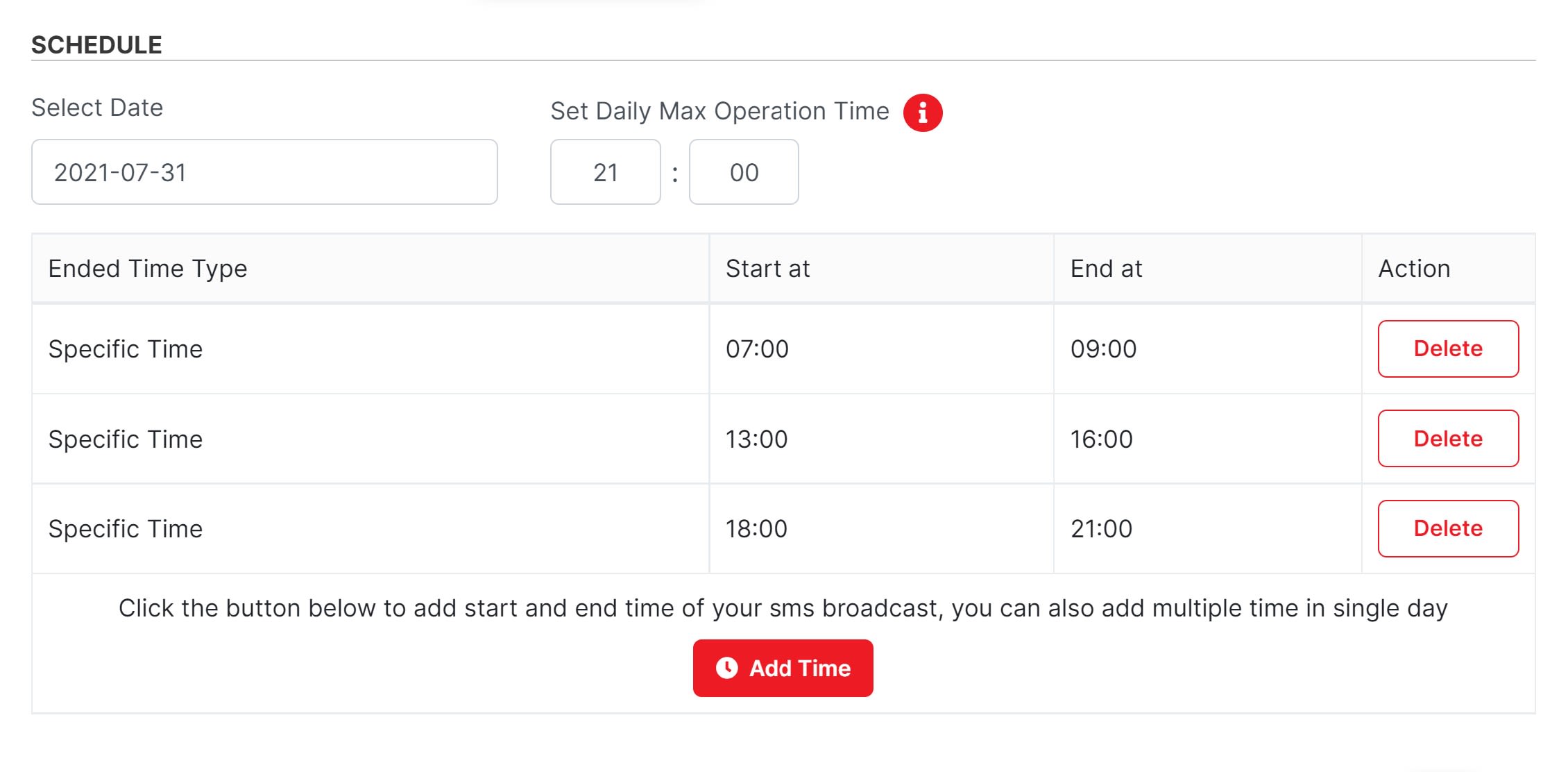Click the End at column header

pyautogui.click(x=1106, y=269)
